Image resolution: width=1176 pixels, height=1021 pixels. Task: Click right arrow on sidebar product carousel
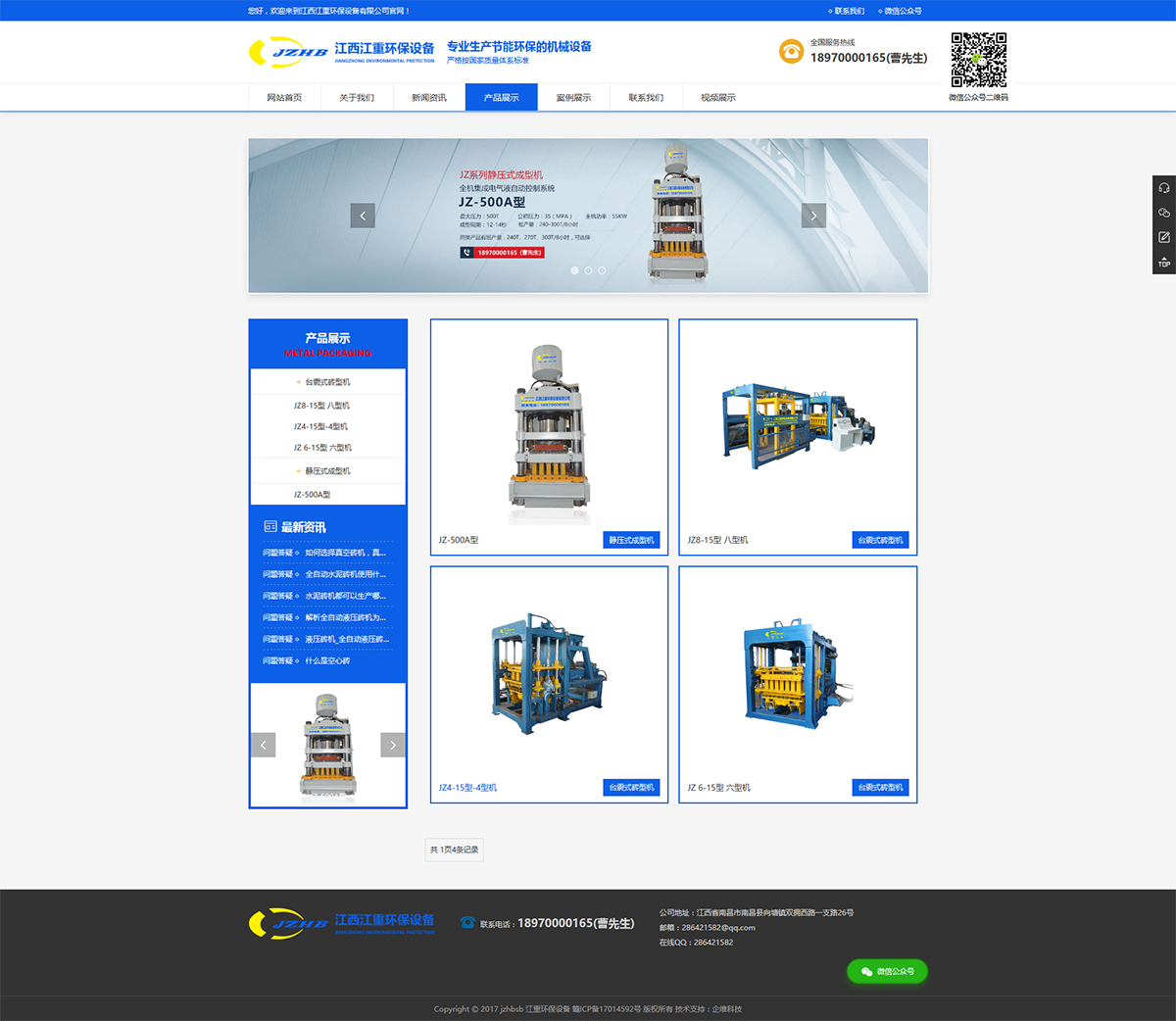tap(392, 745)
